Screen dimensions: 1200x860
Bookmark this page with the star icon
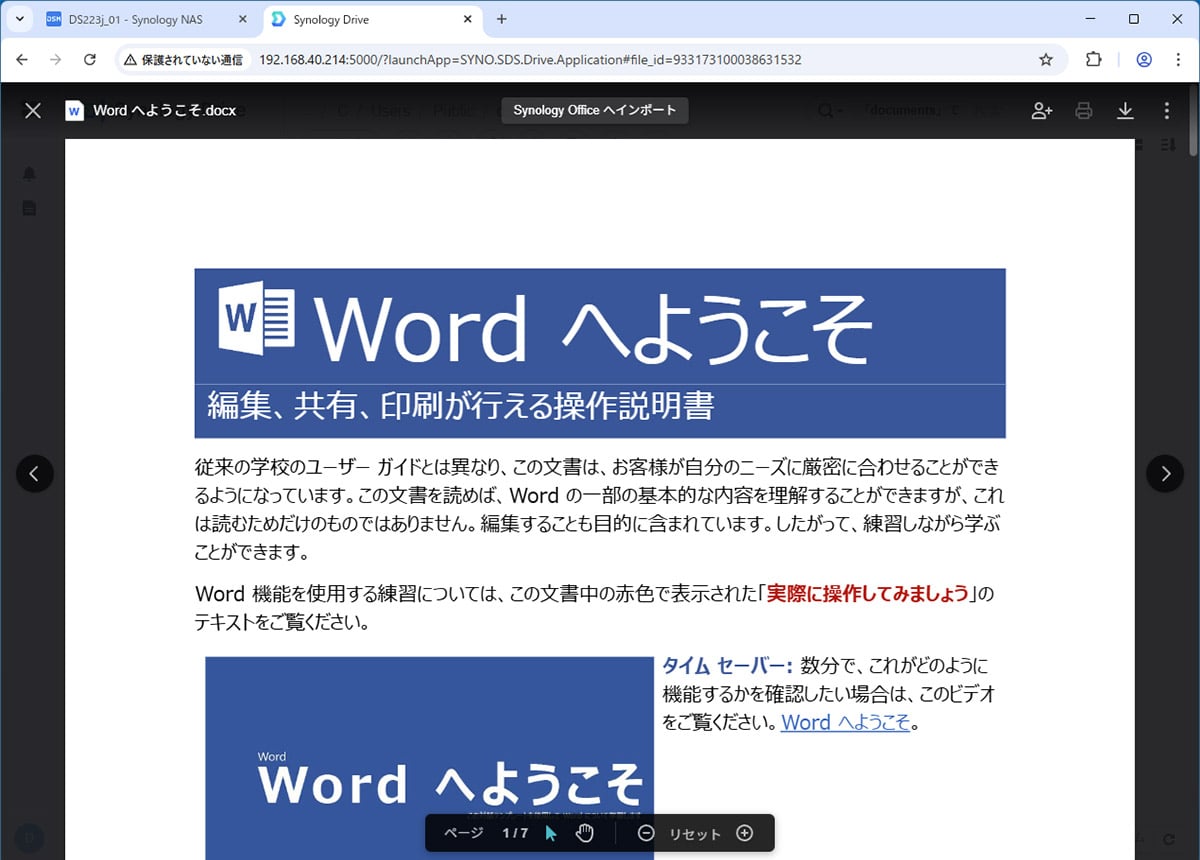pyautogui.click(x=1046, y=60)
